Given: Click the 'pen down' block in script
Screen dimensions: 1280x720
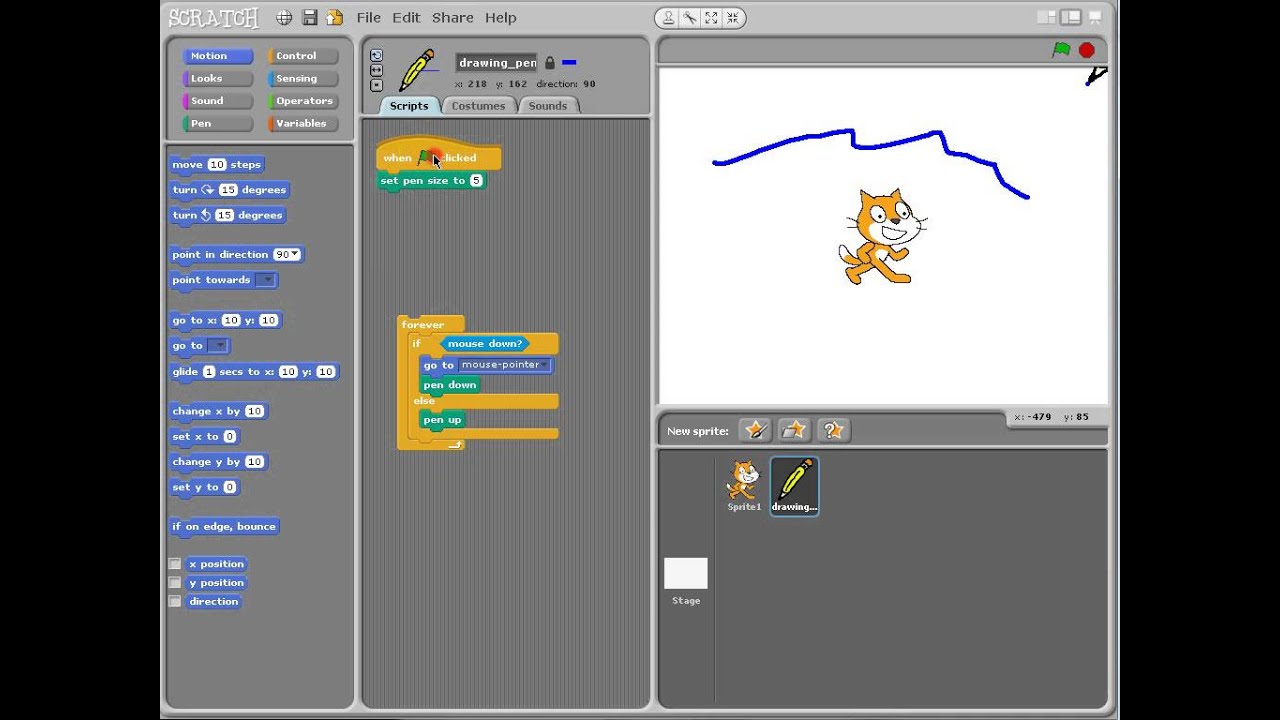Looking at the screenshot, I should [x=450, y=385].
